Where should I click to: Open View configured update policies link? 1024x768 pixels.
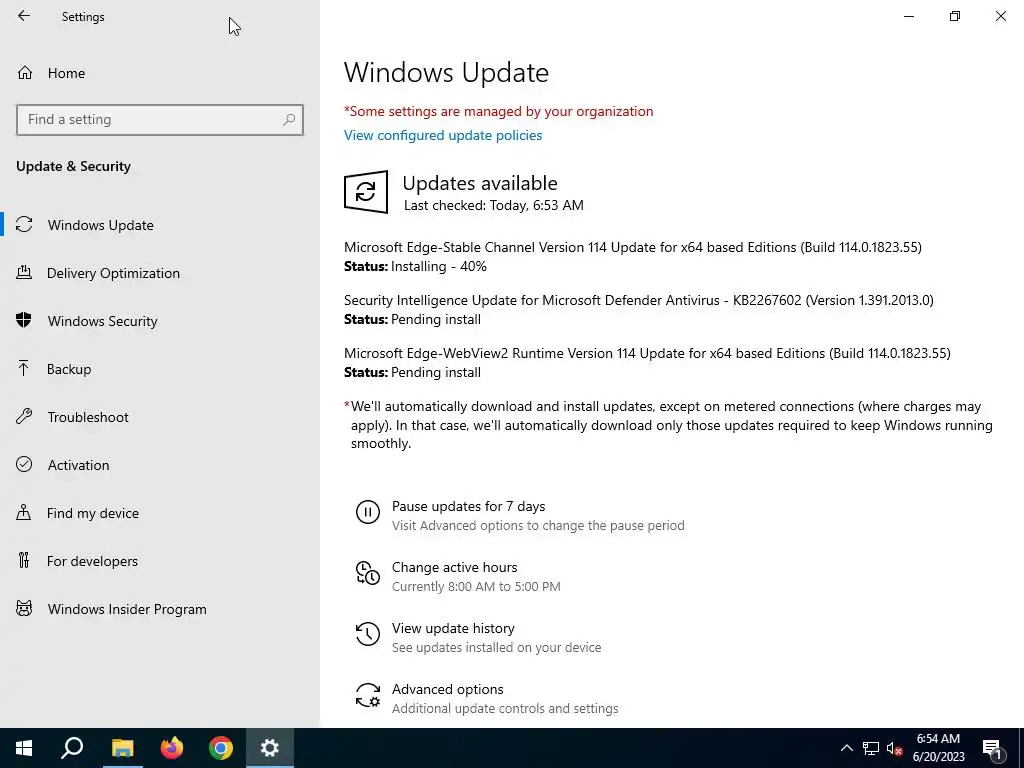(x=443, y=135)
